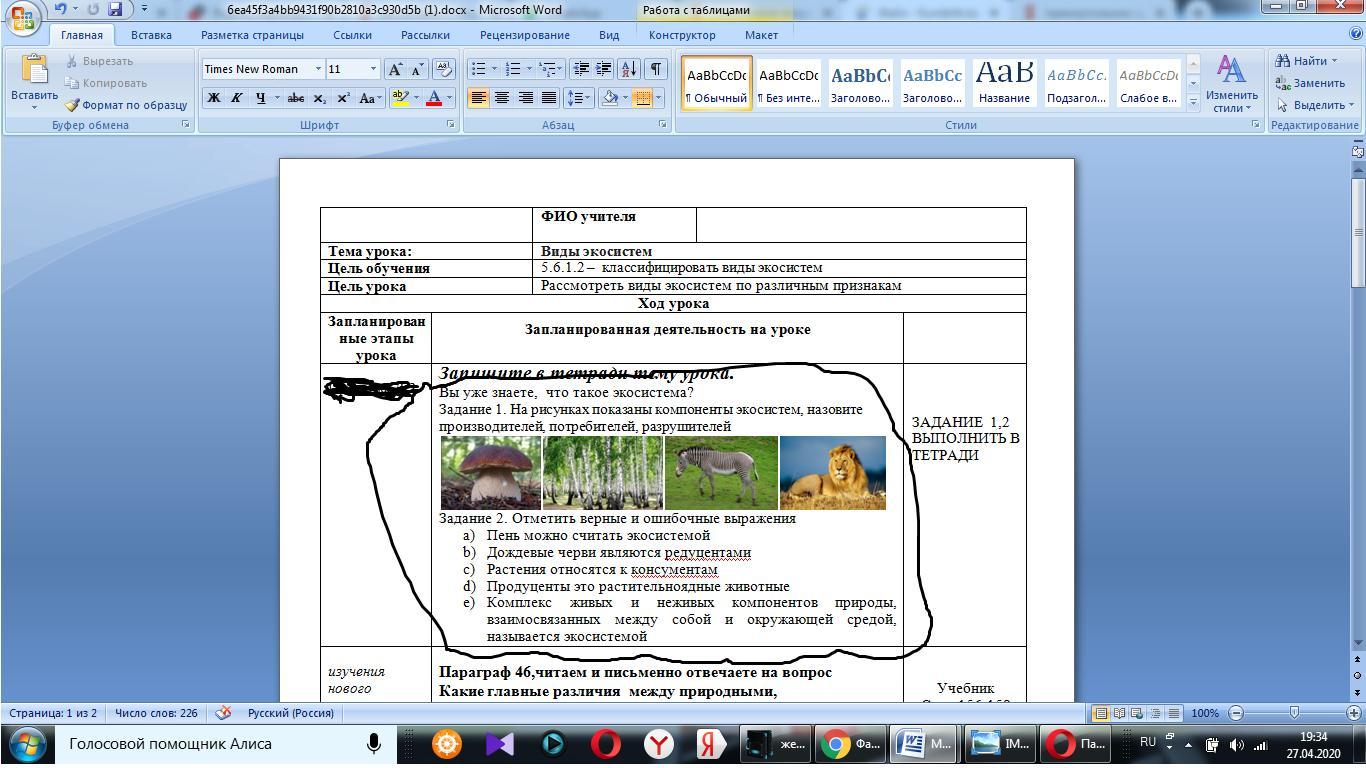Screen dimensions: 1366x768
Task: Apply subscript formatting
Action: (x=320, y=98)
